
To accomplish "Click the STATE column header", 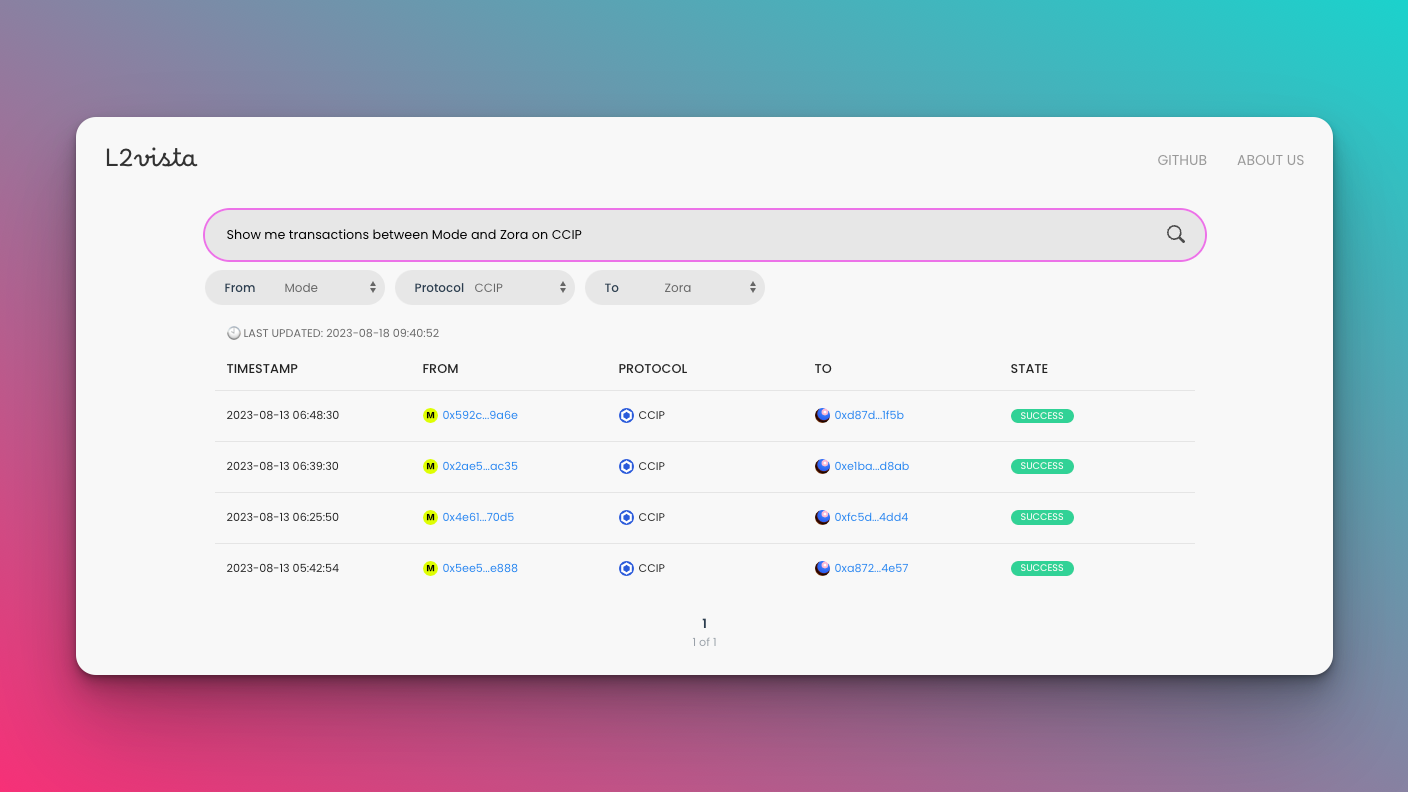I will tap(1029, 369).
